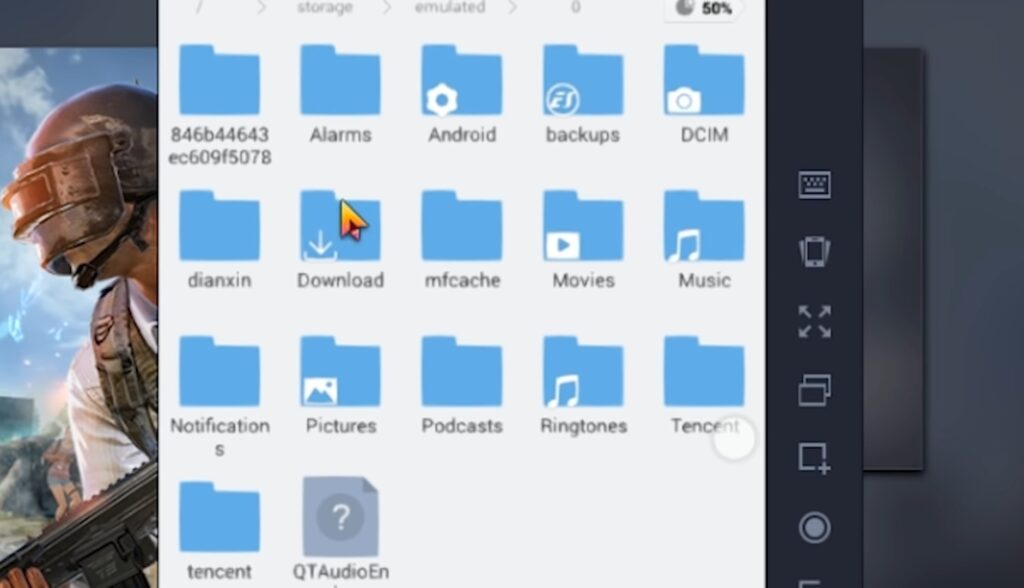Open the Podcasts folder
Screen dimensions: 1024x588
point(461,374)
